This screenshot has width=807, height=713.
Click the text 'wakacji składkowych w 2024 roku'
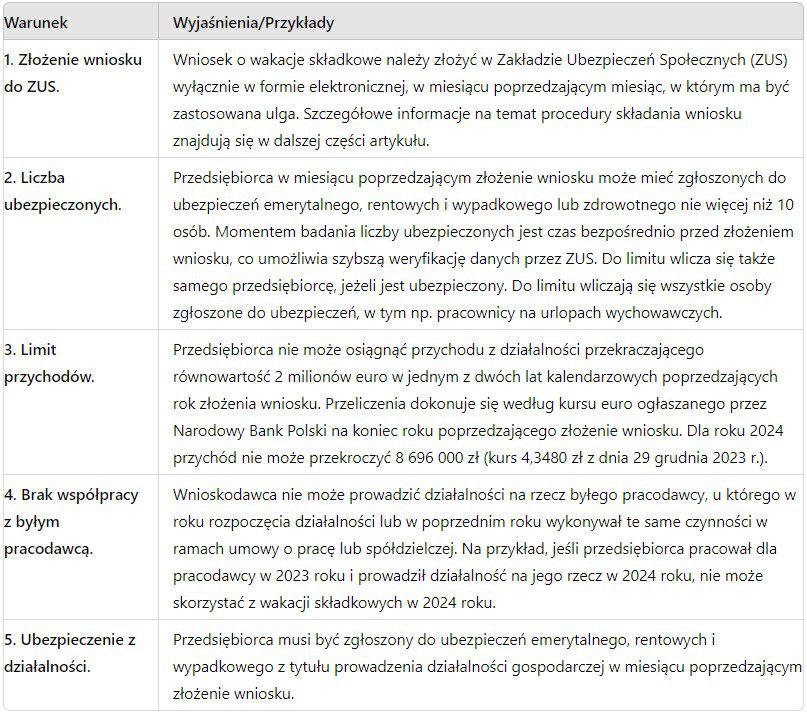pyautogui.click(x=375, y=603)
